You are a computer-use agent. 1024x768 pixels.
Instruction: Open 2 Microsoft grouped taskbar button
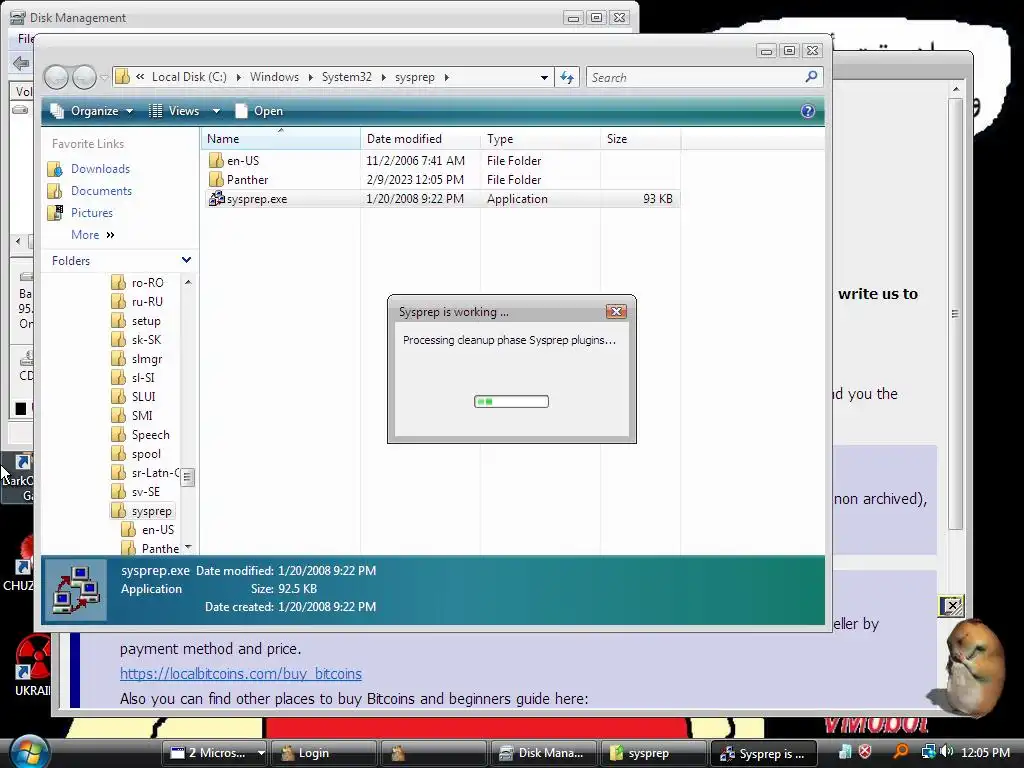216,753
